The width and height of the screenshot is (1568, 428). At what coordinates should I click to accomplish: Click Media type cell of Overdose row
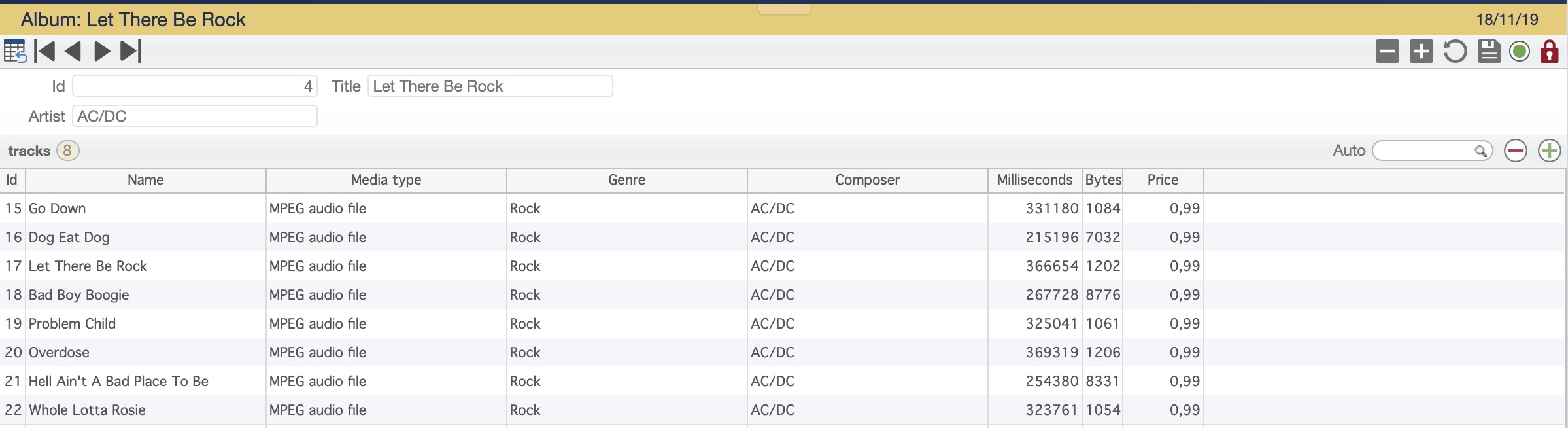tap(386, 352)
